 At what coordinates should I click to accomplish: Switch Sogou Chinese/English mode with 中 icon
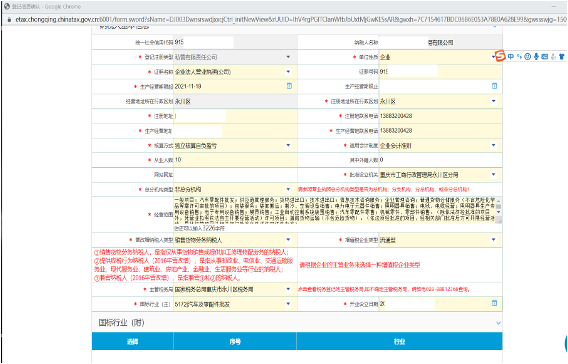click(511, 57)
